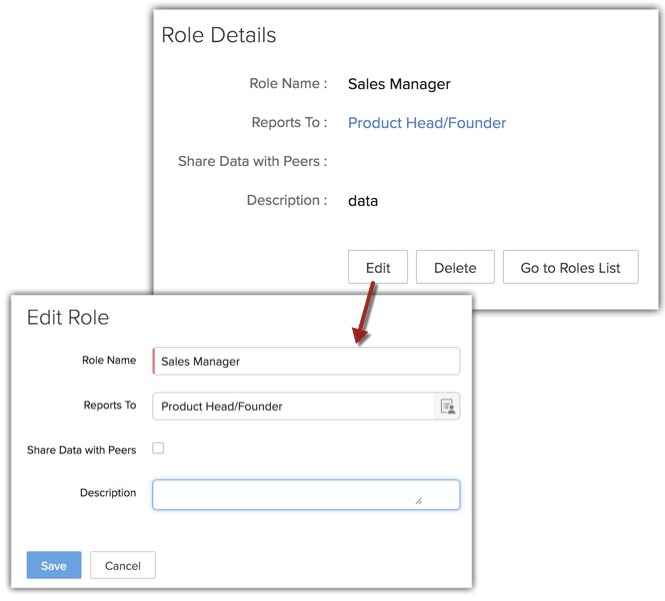Save the edited role
Viewport: 665px width, 601px height.
[x=54, y=565]
